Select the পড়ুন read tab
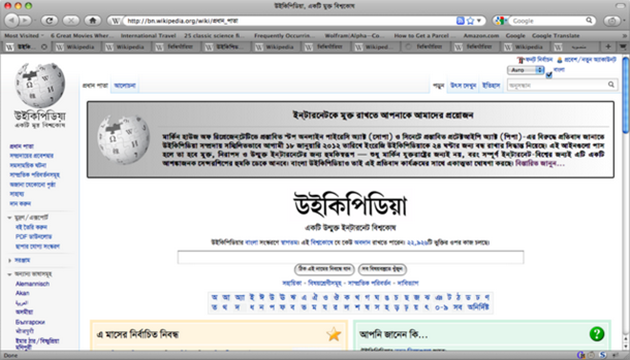The width and height of the screenshot is (630, 360). click(x=438, y=85)
